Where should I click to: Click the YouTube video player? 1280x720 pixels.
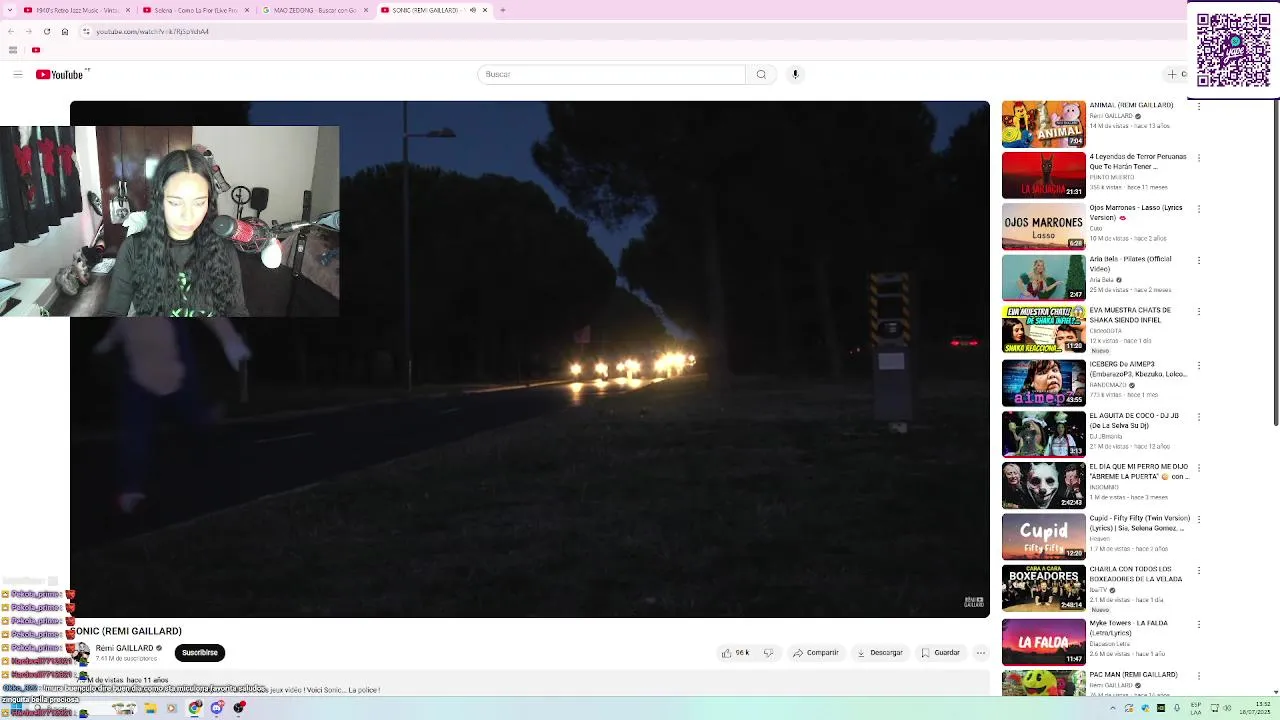point(530,359)
